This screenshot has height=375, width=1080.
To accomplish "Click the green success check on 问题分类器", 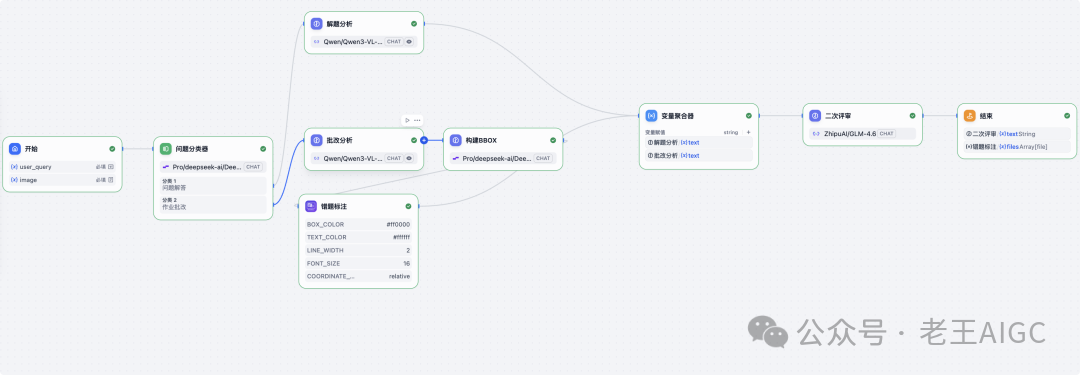I will click(263, 148).
